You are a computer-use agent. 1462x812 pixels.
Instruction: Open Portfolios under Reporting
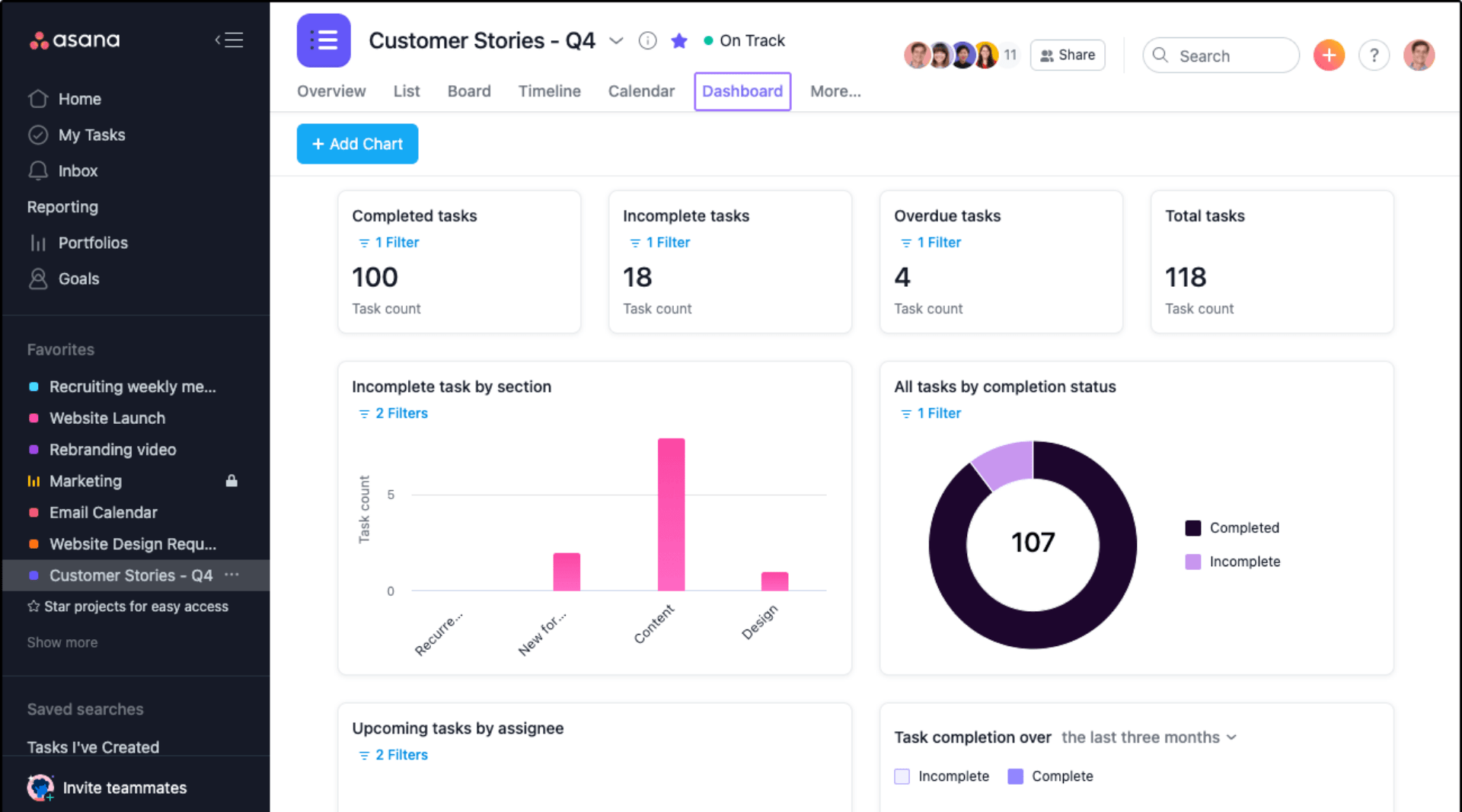(x=93, y=243)
